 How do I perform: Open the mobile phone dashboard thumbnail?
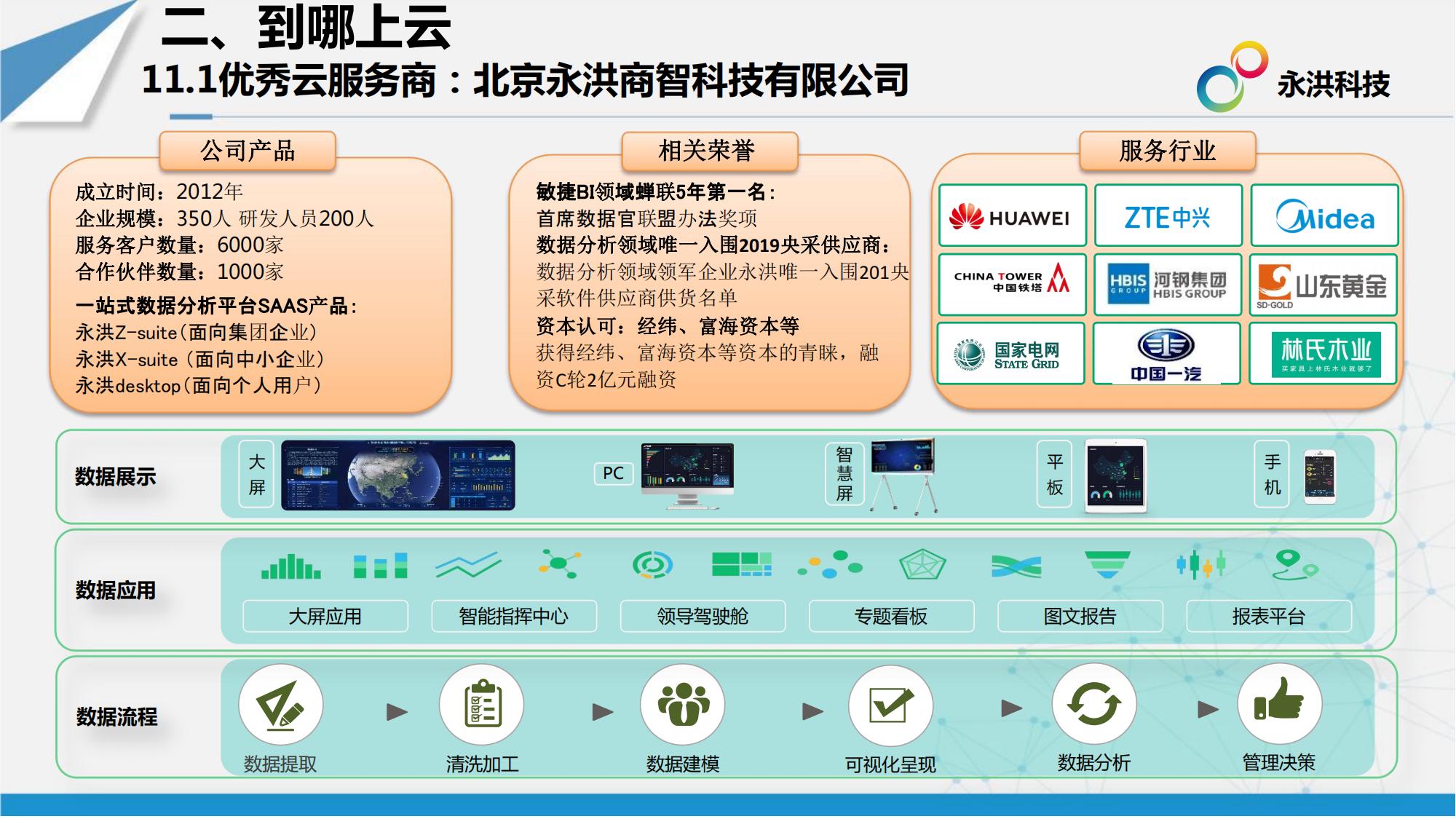(x=1320, y=477)
